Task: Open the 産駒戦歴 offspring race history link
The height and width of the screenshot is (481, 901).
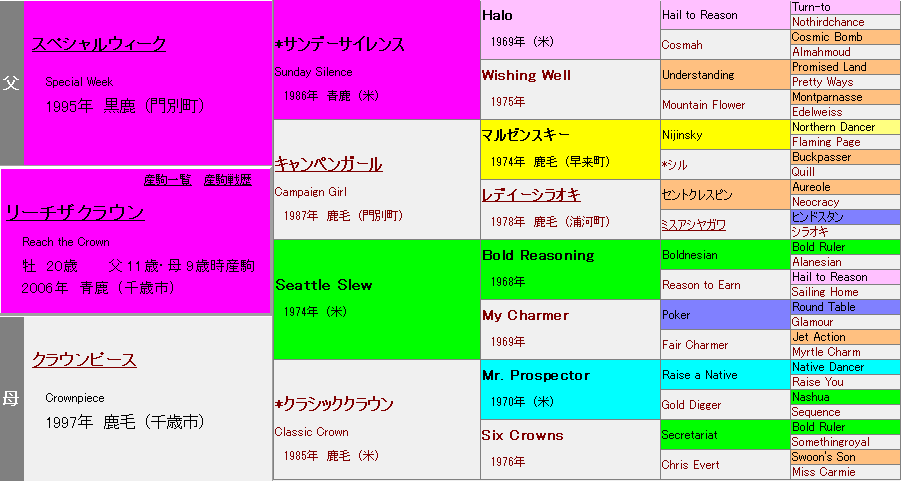Action: click(228, 180)
